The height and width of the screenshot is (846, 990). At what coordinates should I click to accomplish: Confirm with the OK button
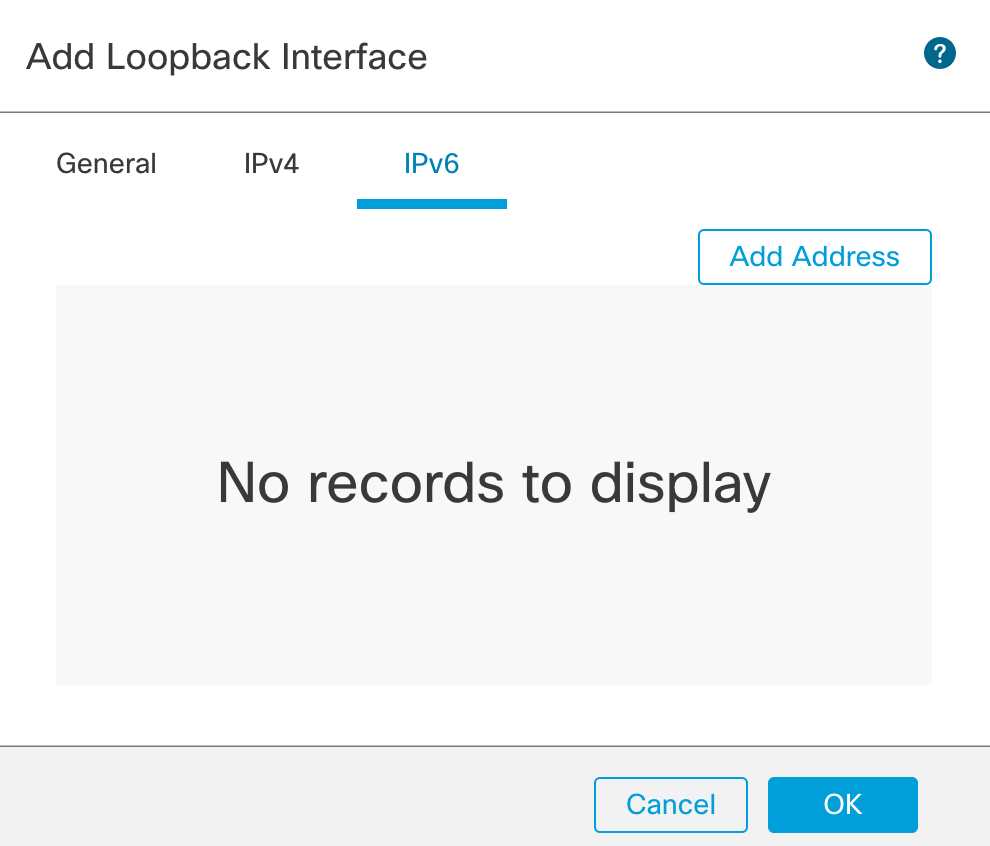(842, 804)
